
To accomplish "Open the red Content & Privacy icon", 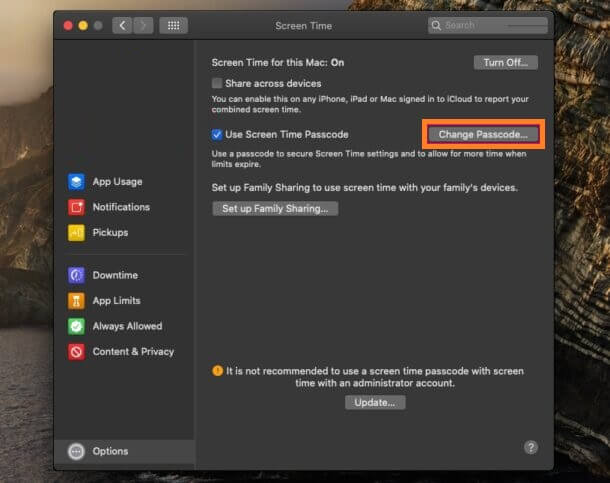I will click(76, 352).
